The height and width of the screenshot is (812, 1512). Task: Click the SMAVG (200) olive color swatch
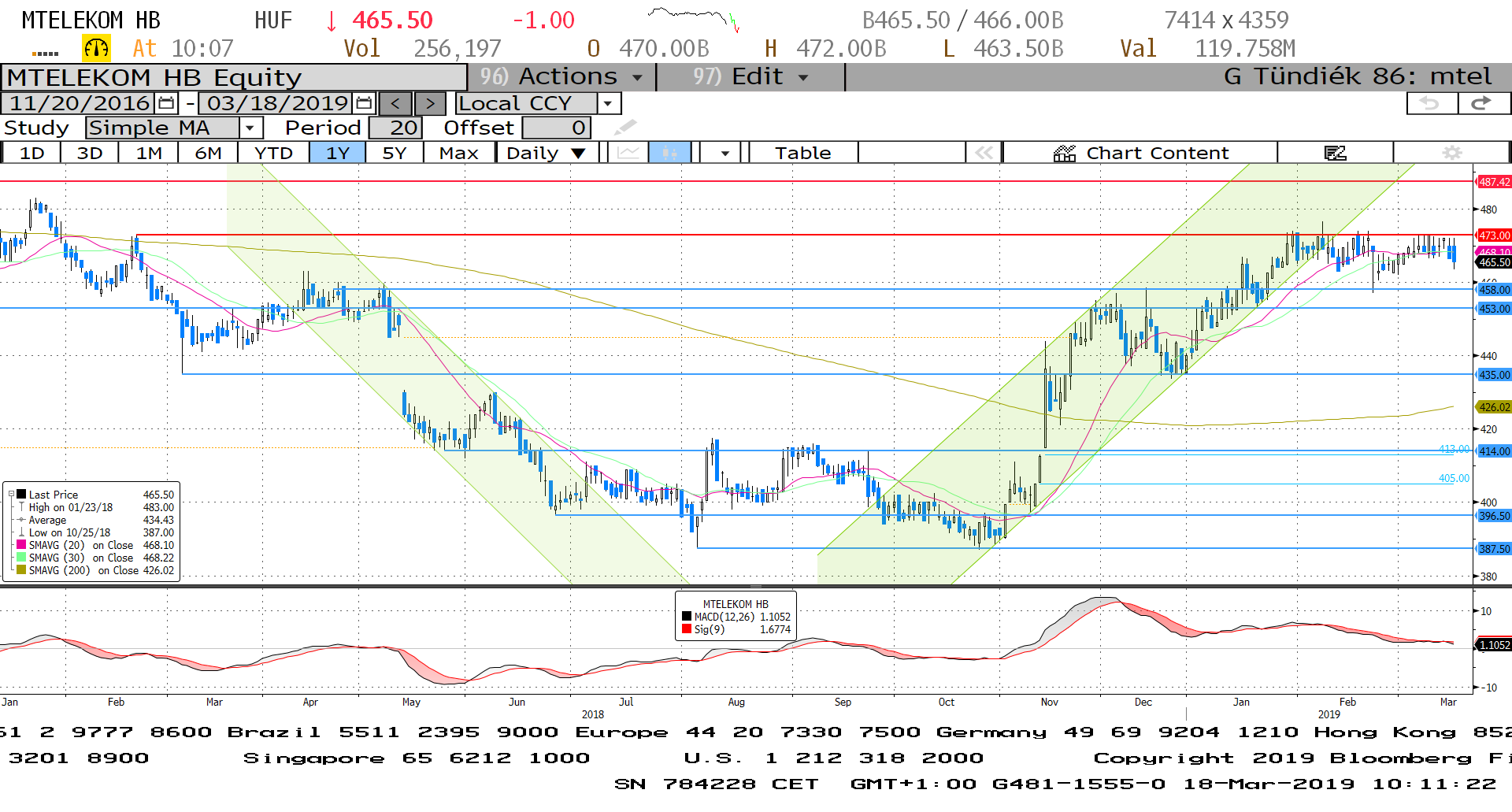(22, 570)
